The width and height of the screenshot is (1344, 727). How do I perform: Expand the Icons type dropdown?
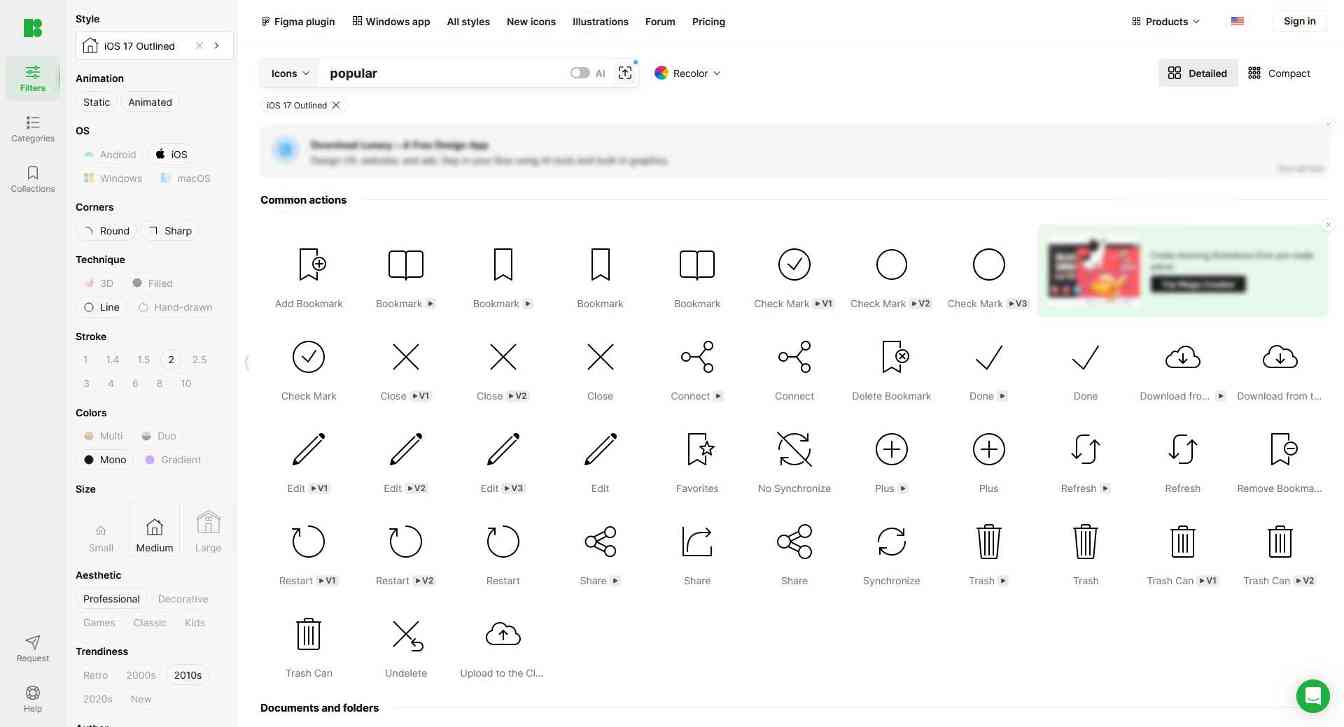290,73
